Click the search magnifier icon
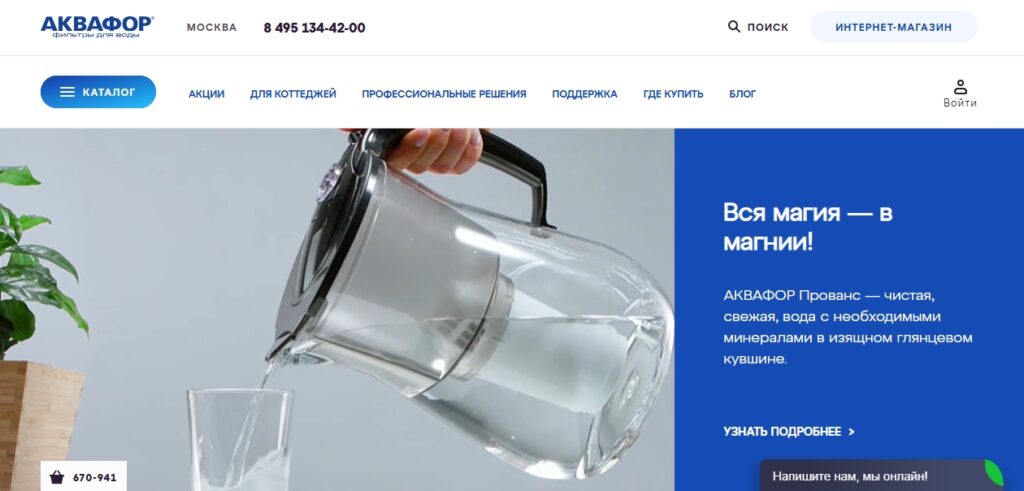Screen dimensions: 1024x491 tap(734, 27)
